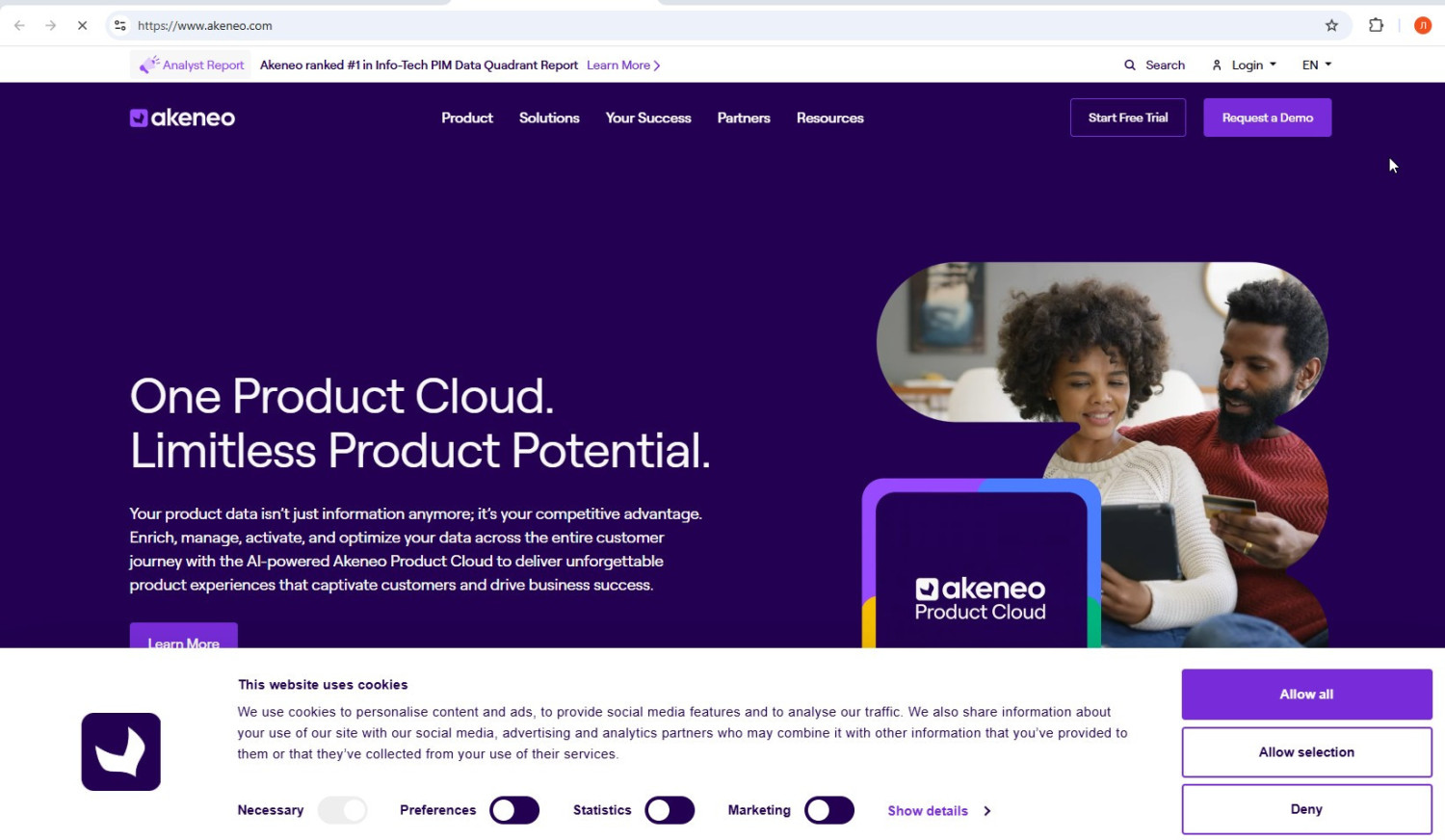Click the Deny cookies button
This screenshot has height=840, width=1445.
(x=1306, y=809)
